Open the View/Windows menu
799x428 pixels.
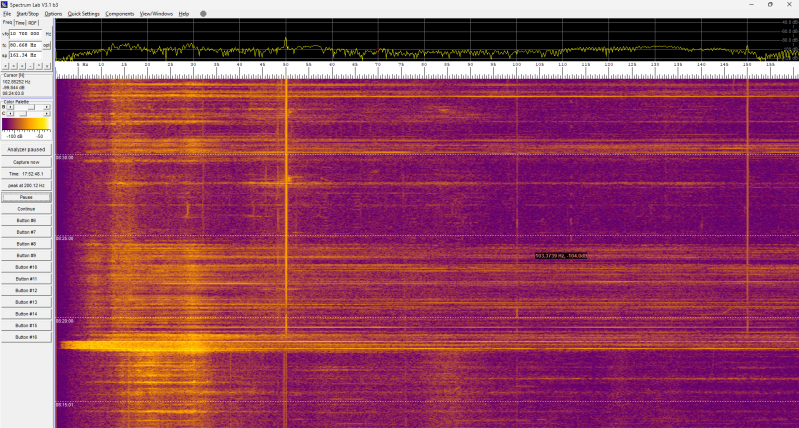point(156,14)
